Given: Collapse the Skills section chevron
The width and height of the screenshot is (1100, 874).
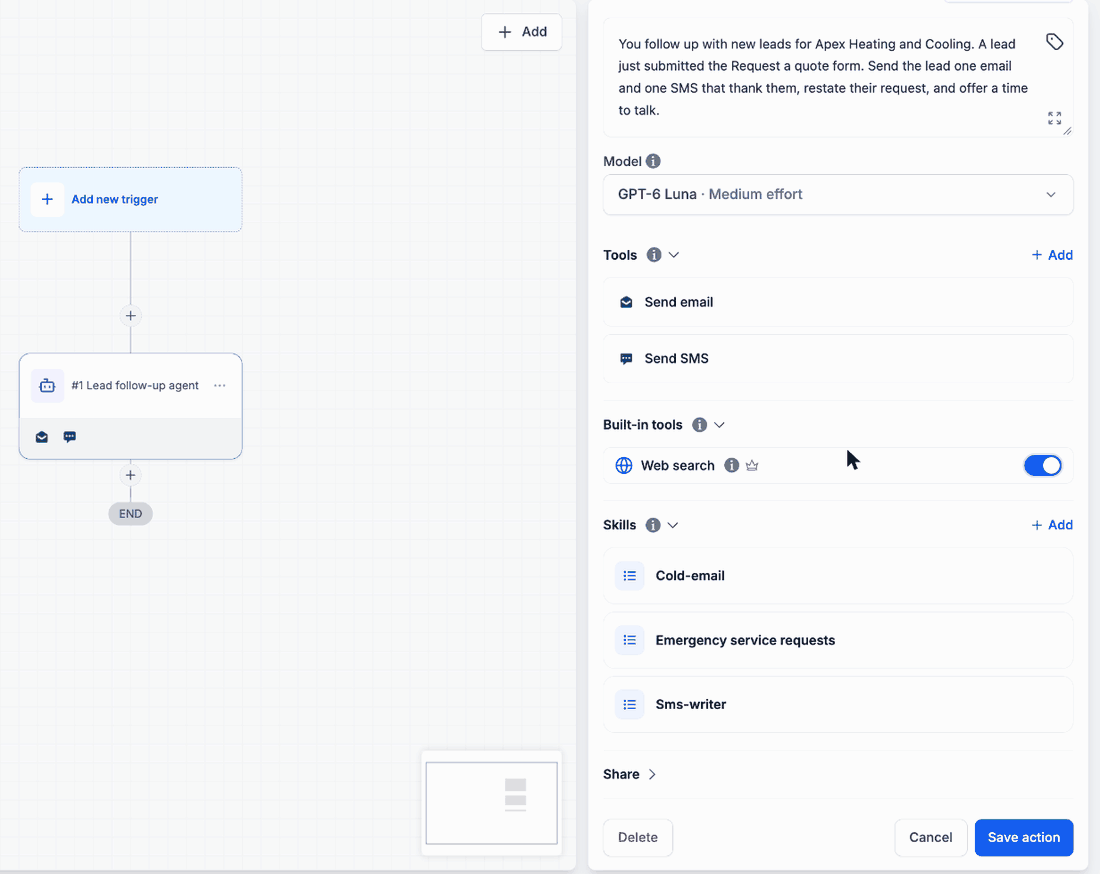Looking at the screenshot, I should click(x=673, y=525).
